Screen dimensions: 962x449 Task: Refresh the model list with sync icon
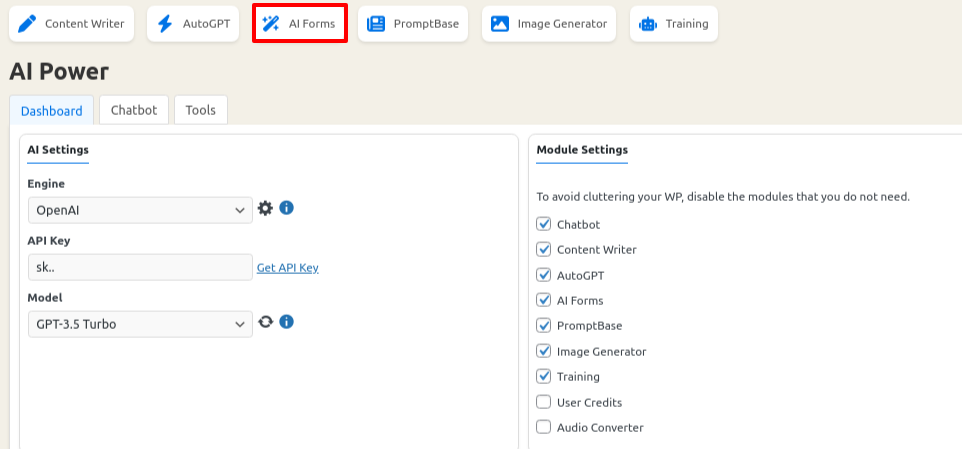point(265,321)
